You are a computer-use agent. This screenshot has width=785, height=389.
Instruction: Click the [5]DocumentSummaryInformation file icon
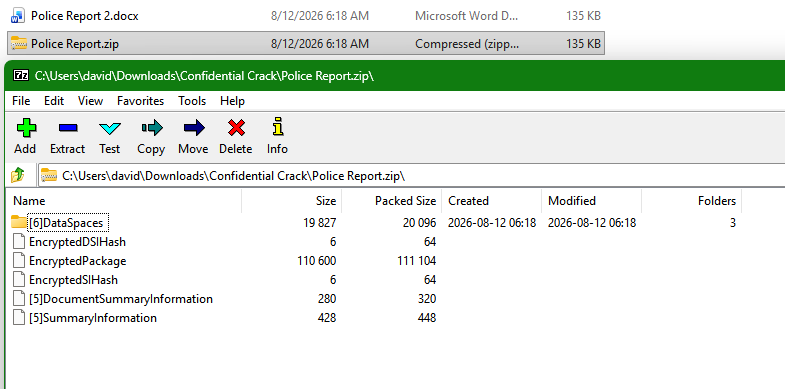[x=19, y=299]
